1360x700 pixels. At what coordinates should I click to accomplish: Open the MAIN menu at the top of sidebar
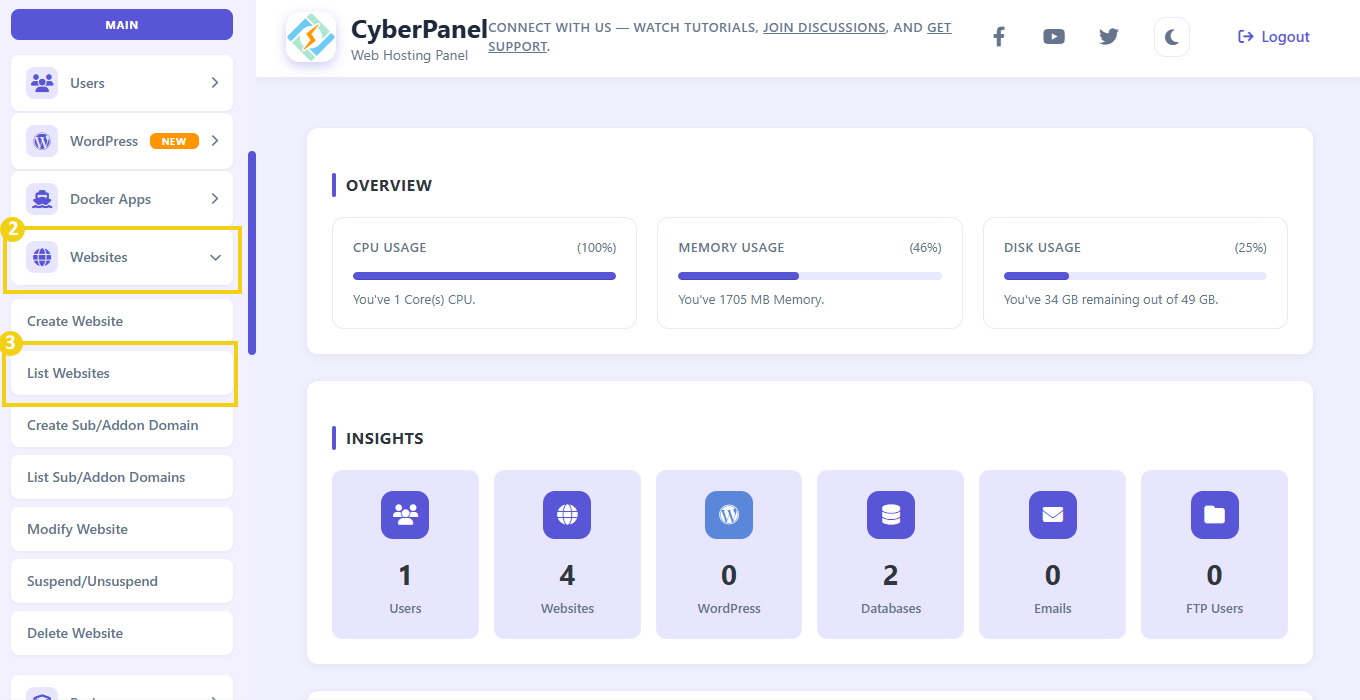121,24
